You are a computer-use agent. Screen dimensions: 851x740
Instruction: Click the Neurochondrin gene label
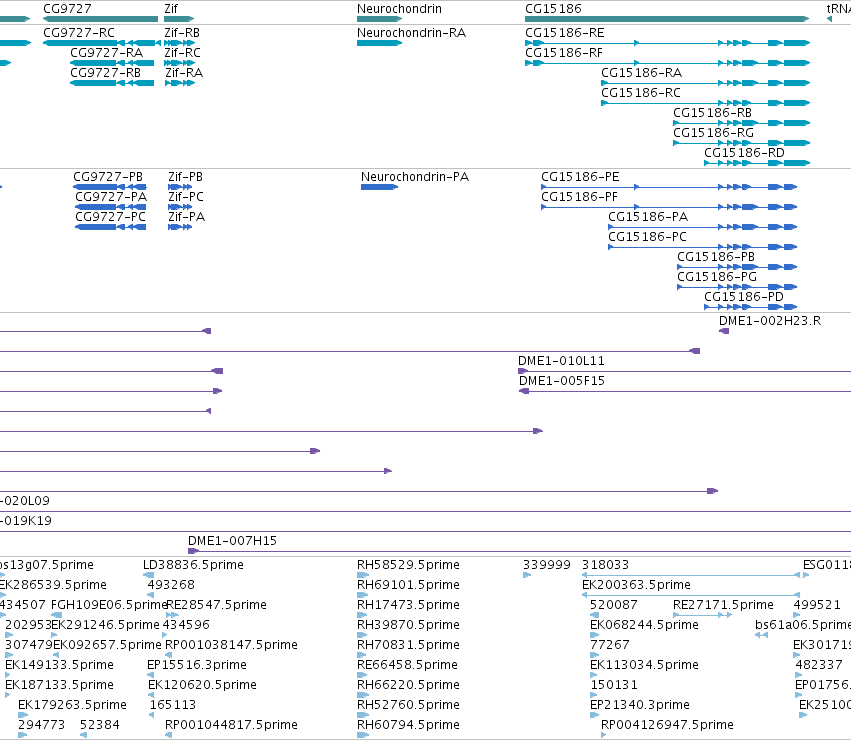399,9
